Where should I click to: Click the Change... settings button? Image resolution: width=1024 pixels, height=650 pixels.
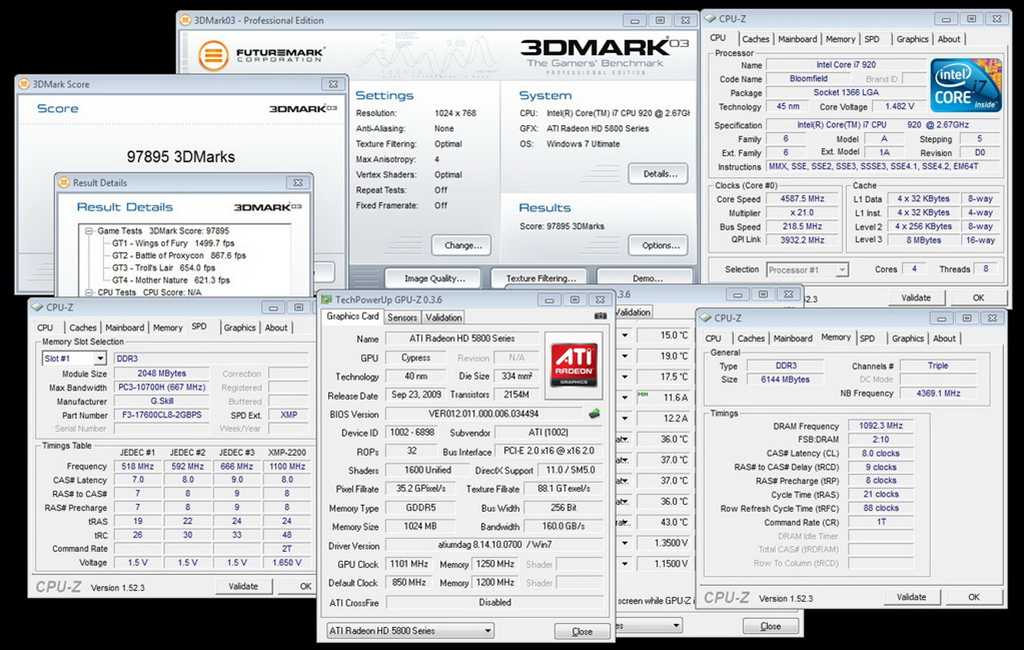(x=462, y=246)
